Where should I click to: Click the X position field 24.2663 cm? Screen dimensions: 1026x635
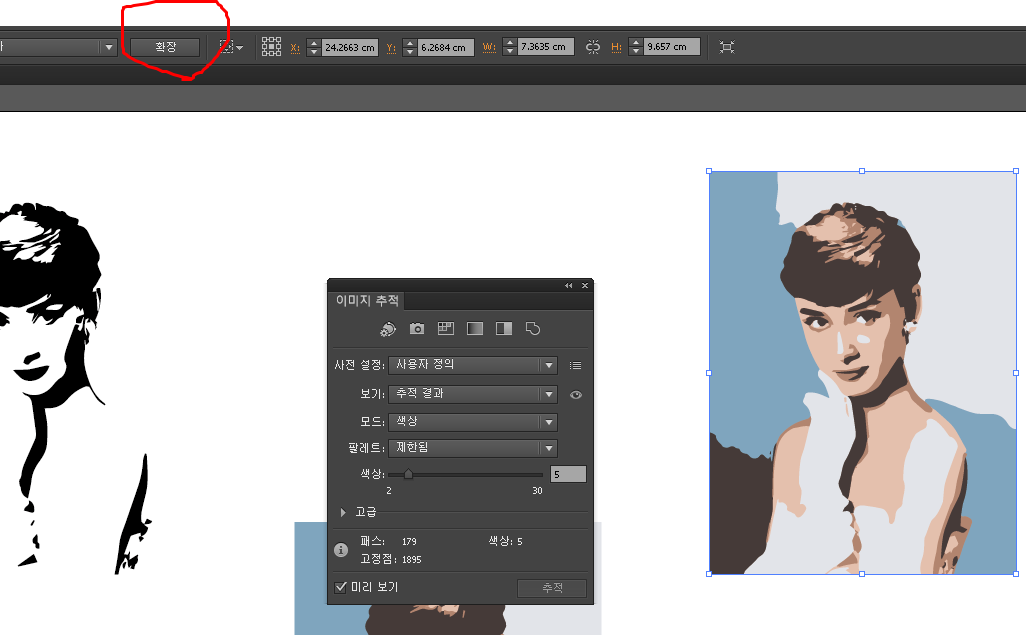350,47
